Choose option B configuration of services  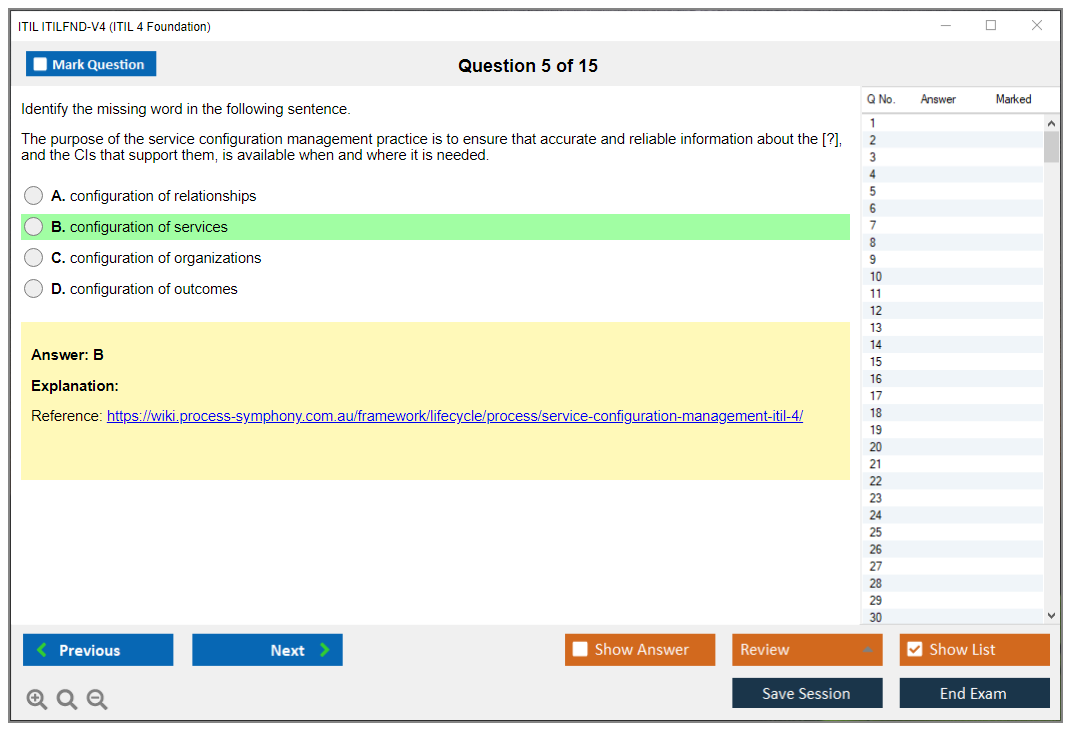tap(34, 227)
